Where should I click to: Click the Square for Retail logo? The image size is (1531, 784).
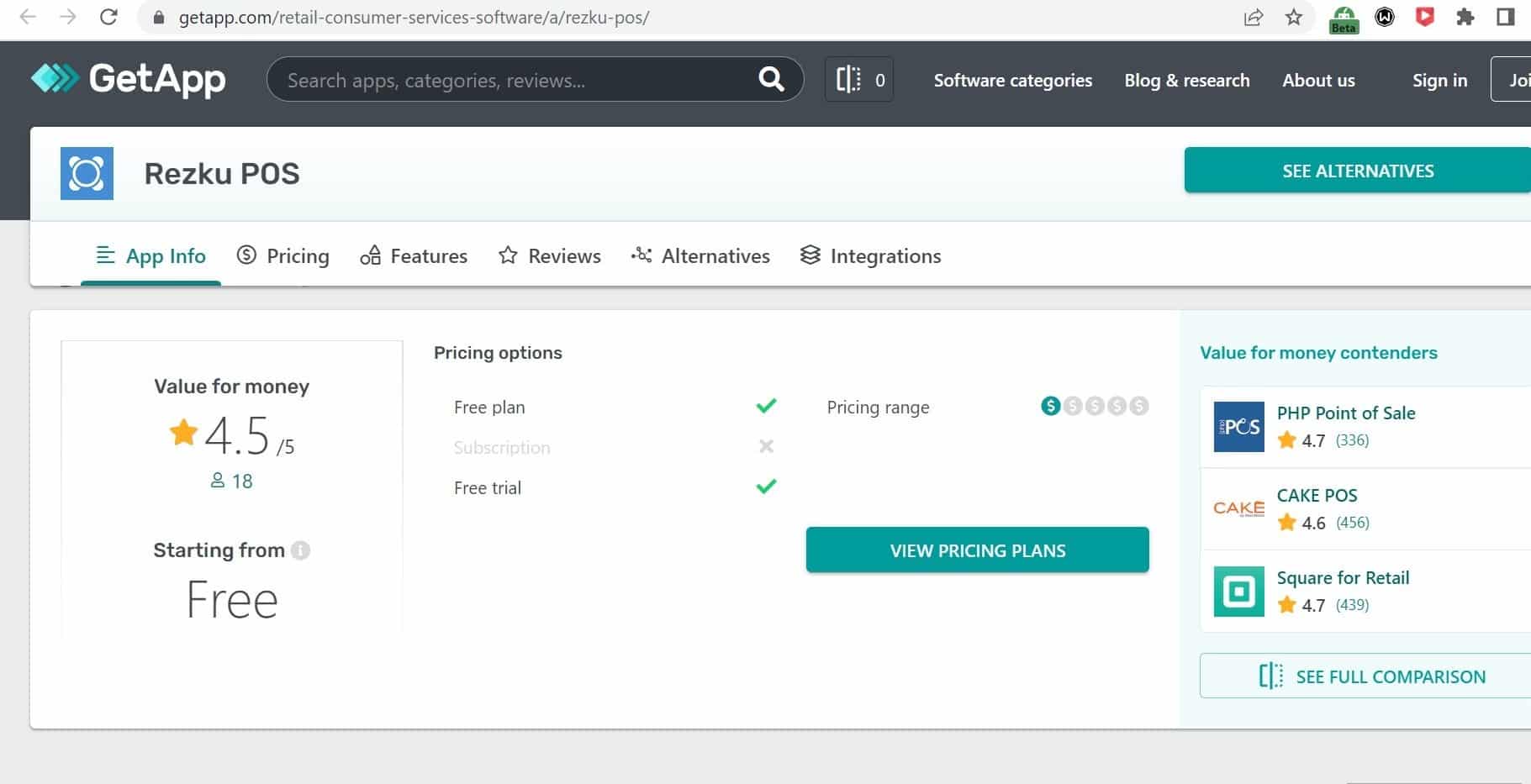point(1238,592)
